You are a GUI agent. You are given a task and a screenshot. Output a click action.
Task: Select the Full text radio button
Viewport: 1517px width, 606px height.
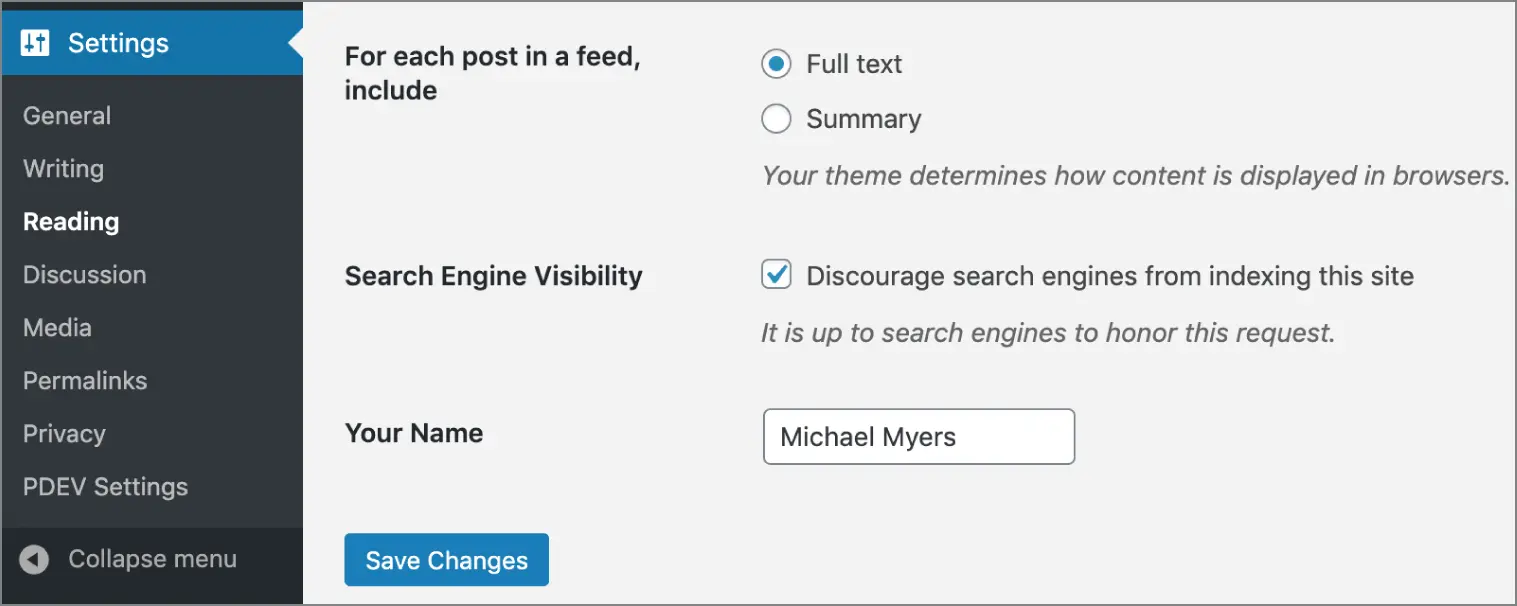pos(776,63)
